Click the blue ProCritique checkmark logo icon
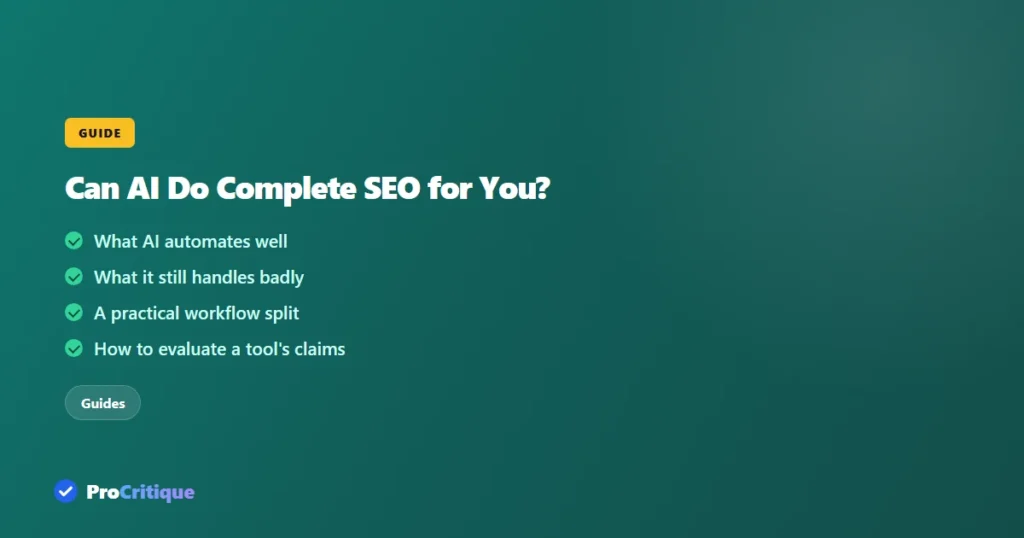Screen dimensions: 1024x538 pyautogui.click(x=65, y=491)
